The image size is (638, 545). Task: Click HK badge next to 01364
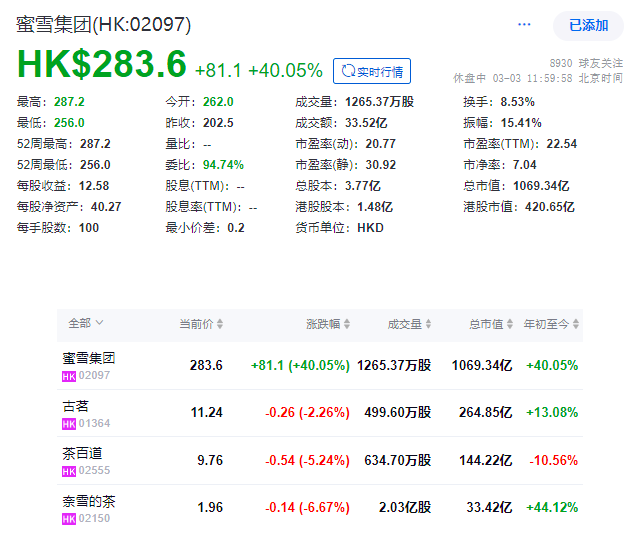pyautogui.click(x=69, y=424)
